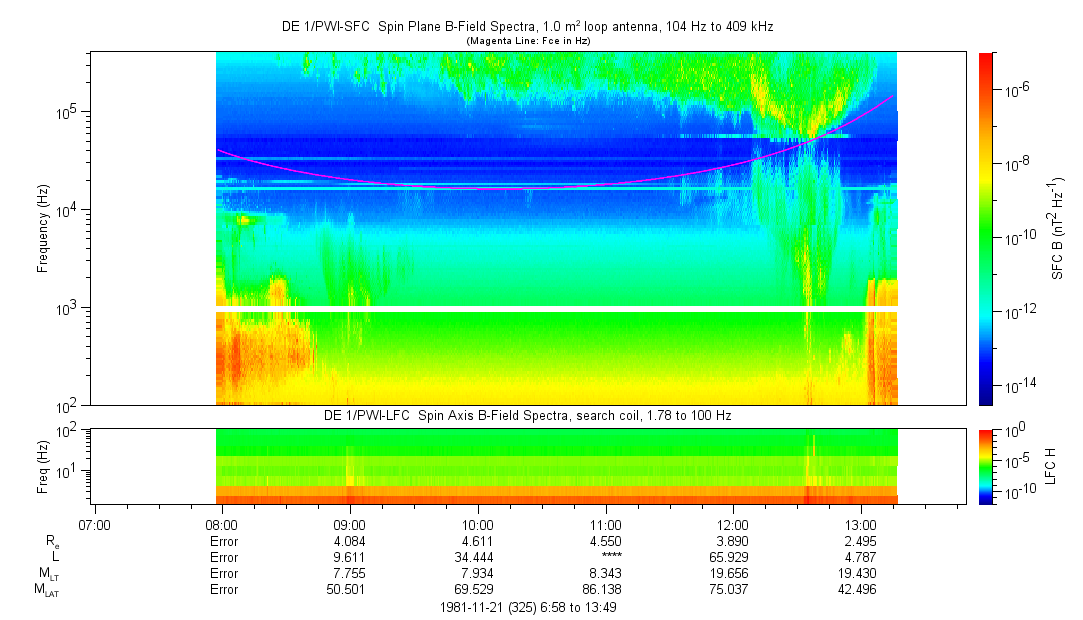Click the DE 1/PWI-LFC search coil title
Image resolution: width=1083 pixels, height=620 pixels.
(x=527, y=415)
